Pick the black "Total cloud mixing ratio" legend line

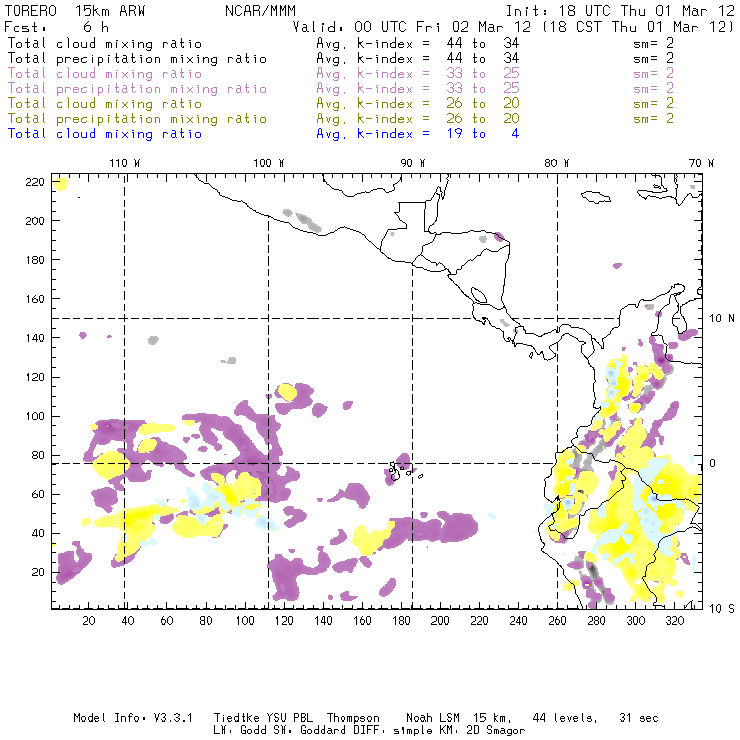pos(104,44)
